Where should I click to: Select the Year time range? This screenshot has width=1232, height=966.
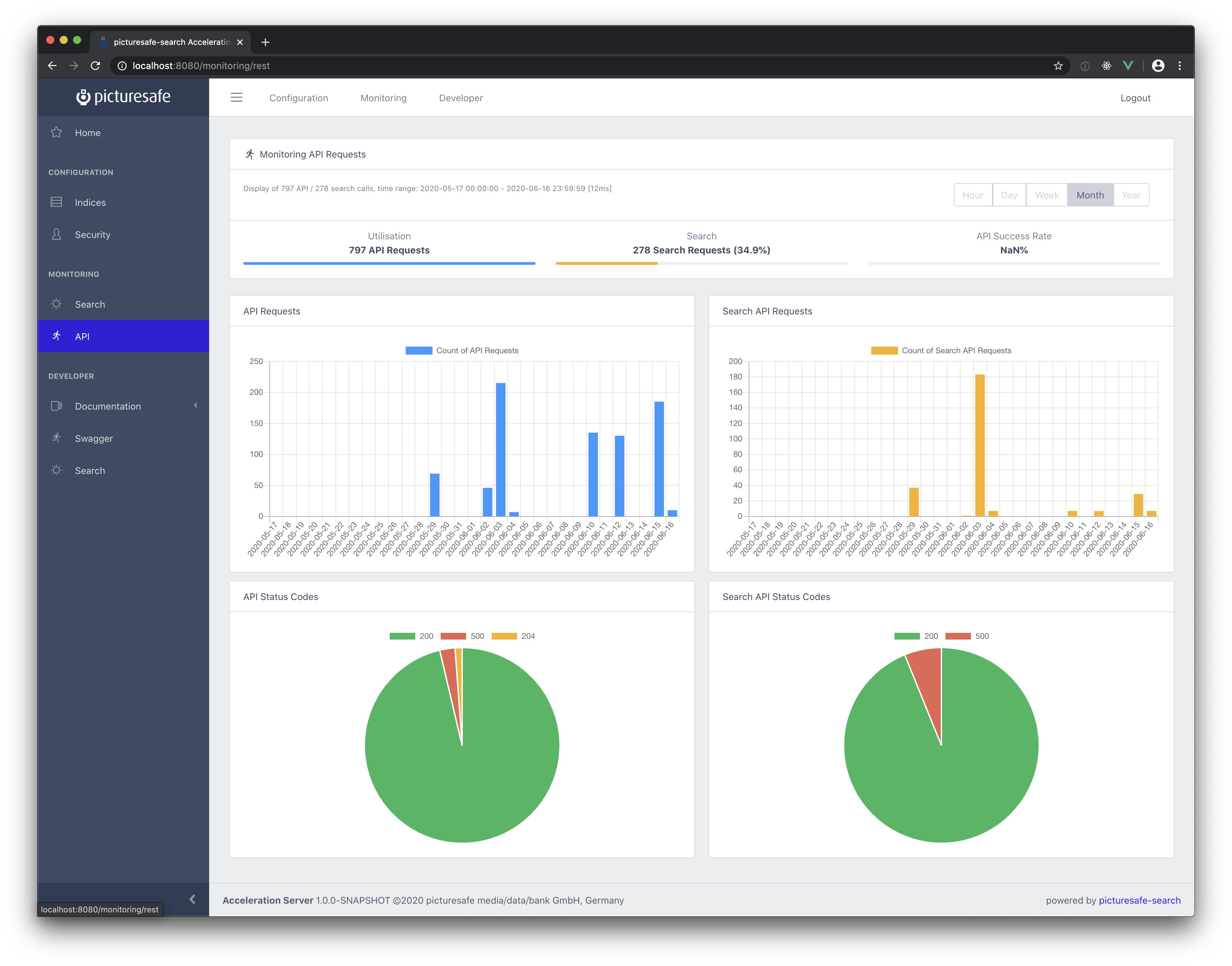[x=1131, y=195]
